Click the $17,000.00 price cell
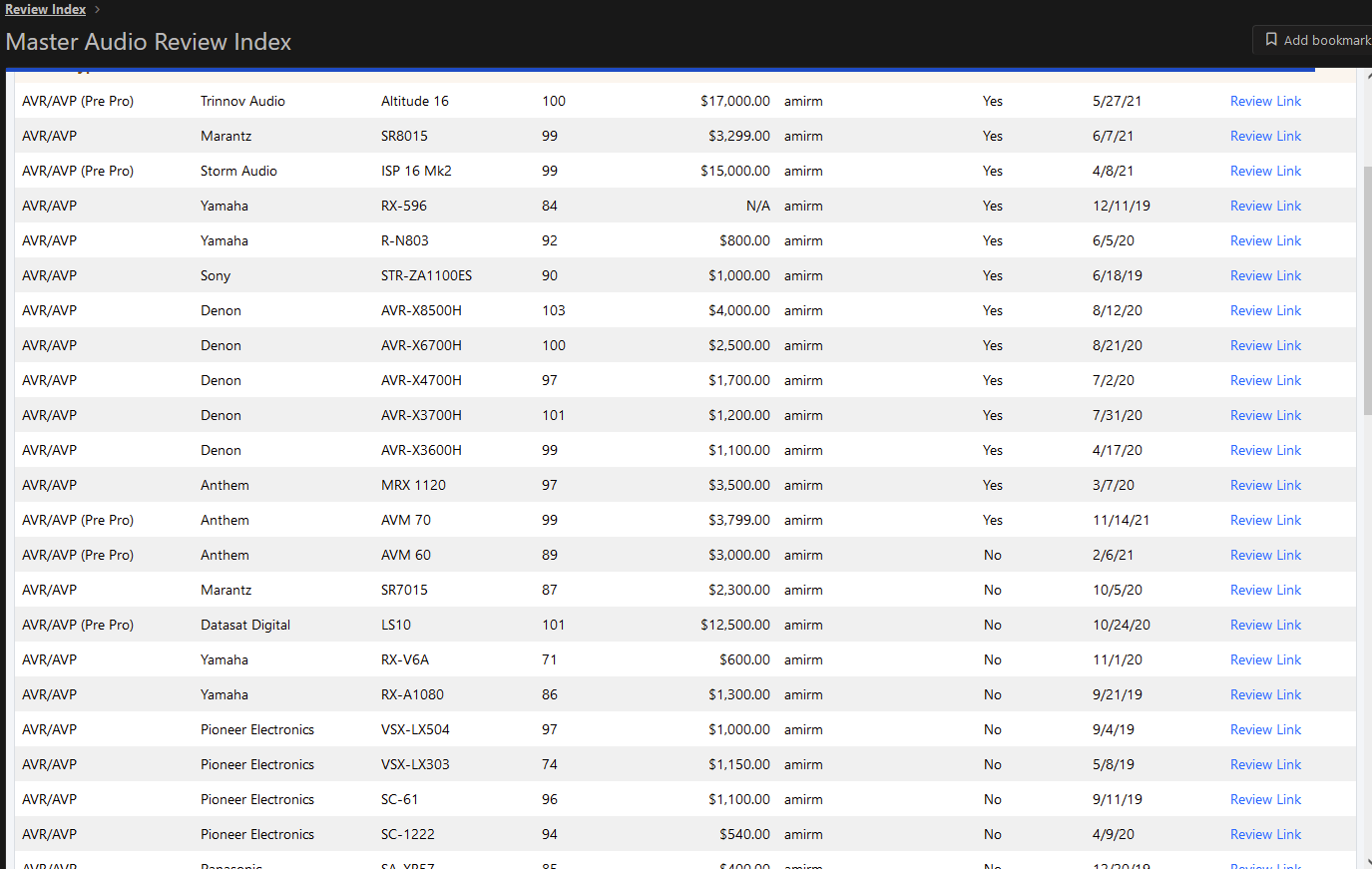 pos(735,101)
